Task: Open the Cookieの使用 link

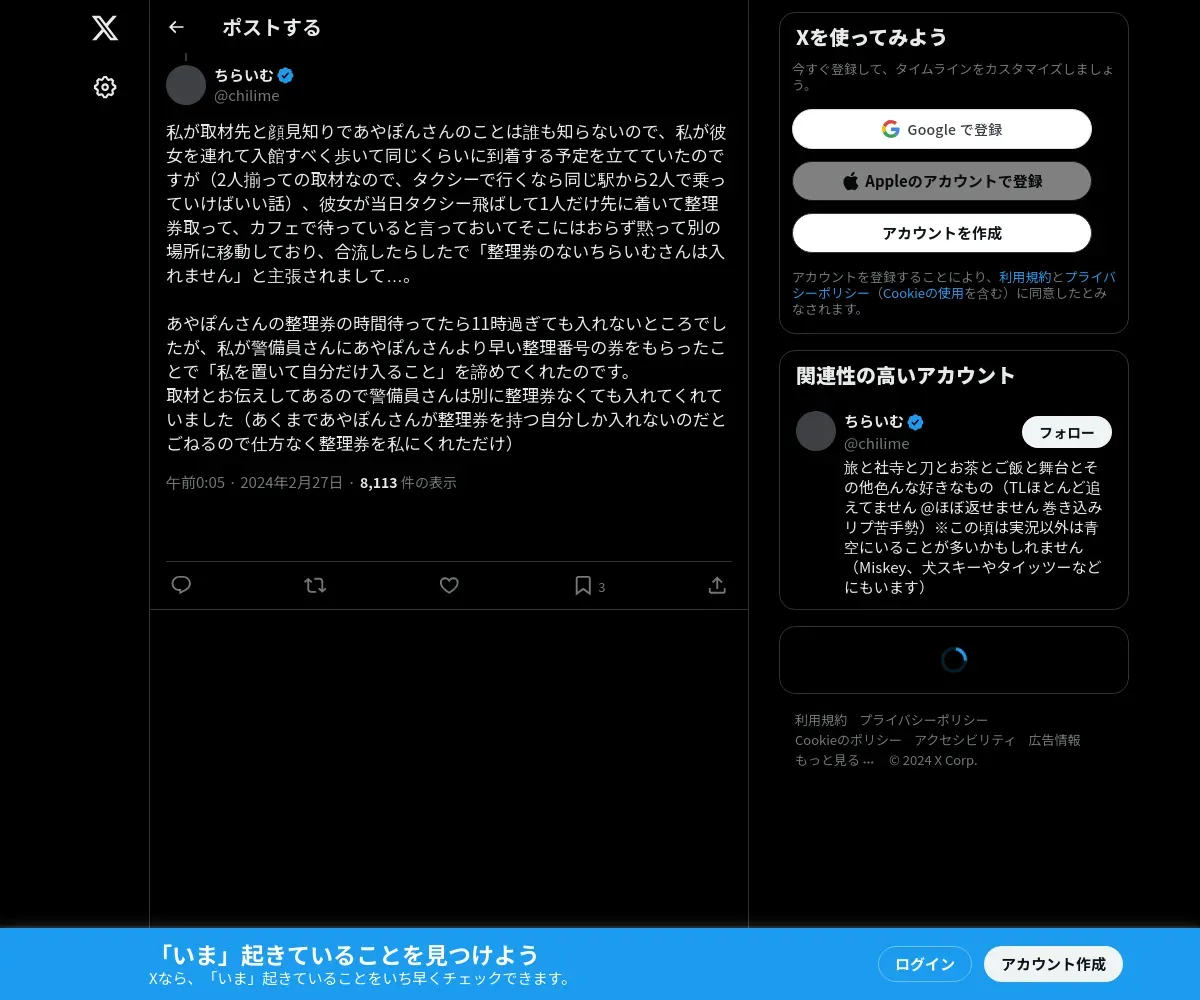Action: click(923, 293)
